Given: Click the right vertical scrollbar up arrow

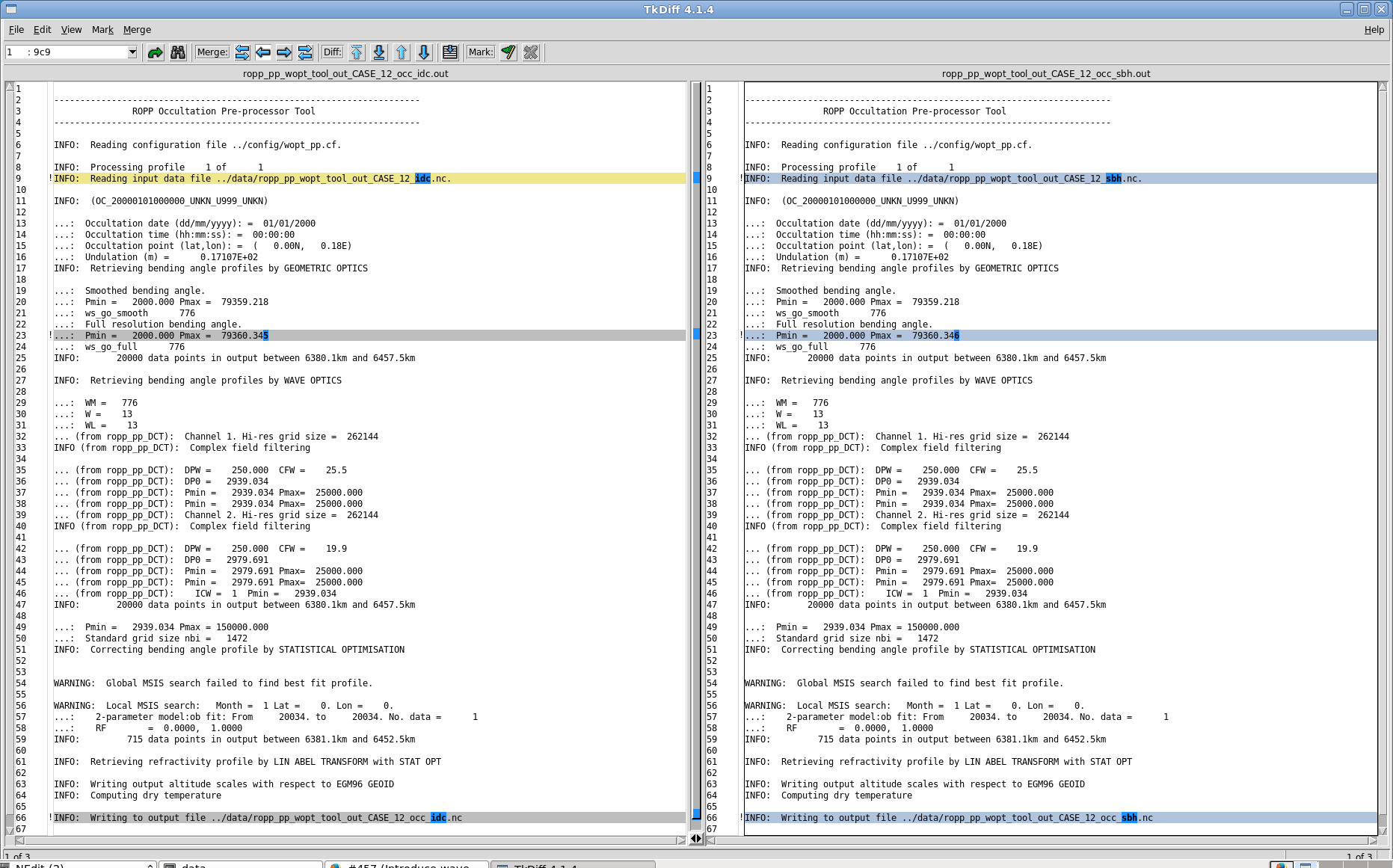Looking at the screenshot, I should pyautogui.click(x=1383, y=87).
